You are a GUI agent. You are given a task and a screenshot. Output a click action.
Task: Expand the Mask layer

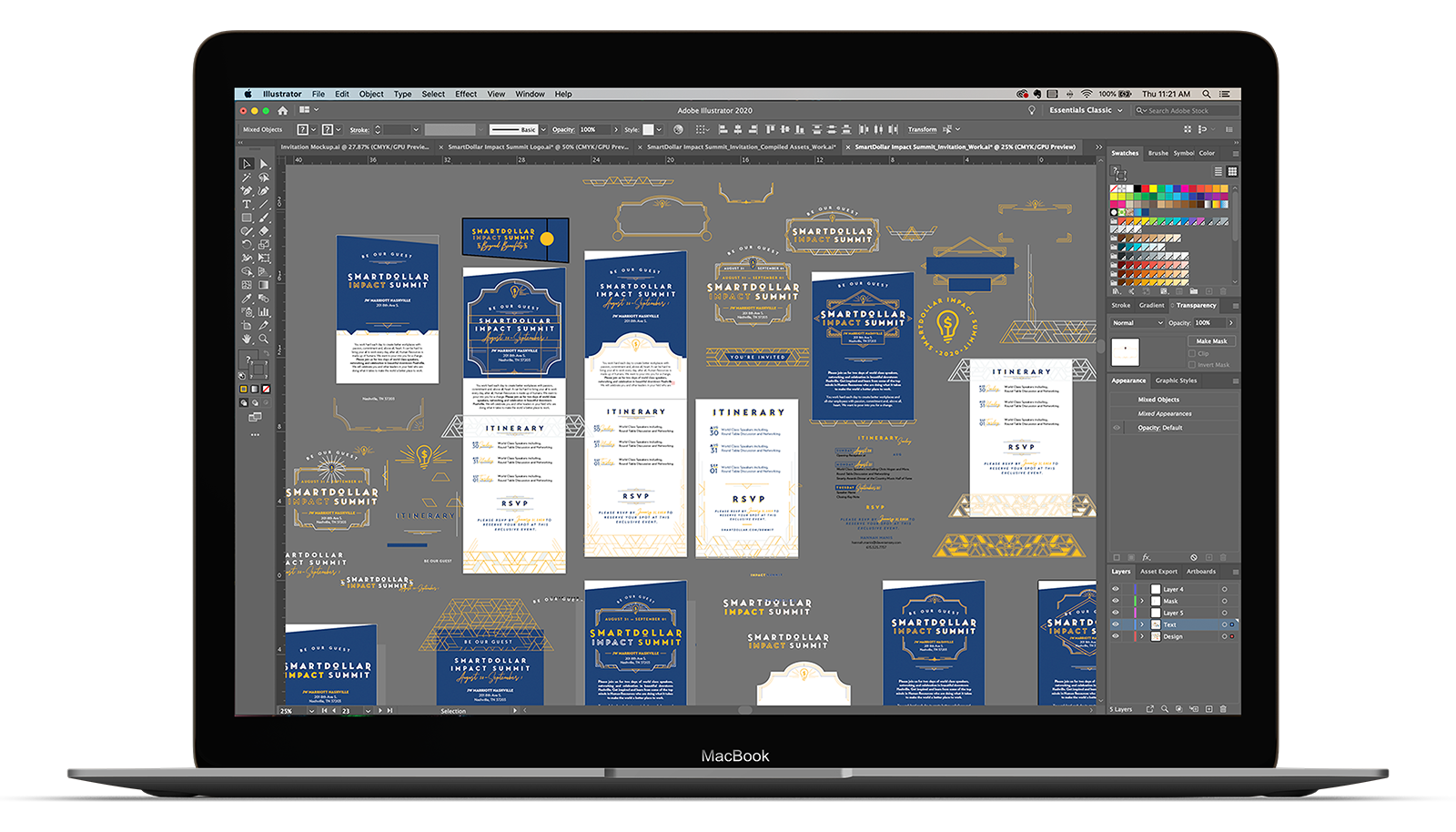(1142, 601)
